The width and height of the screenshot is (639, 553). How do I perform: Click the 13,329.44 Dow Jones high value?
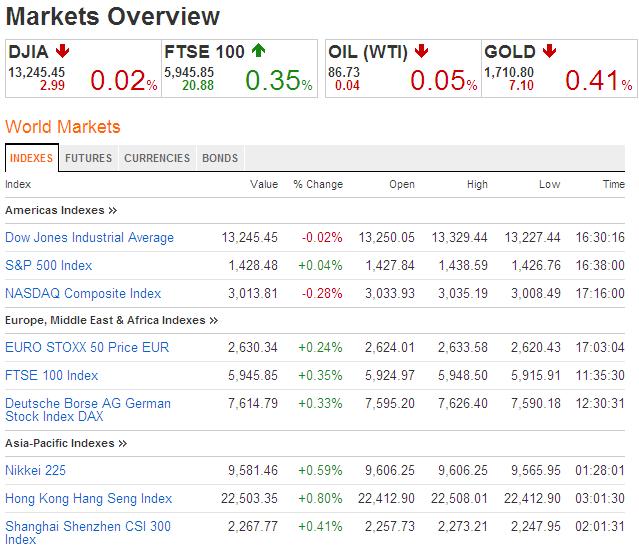click(x=460, y=237)
